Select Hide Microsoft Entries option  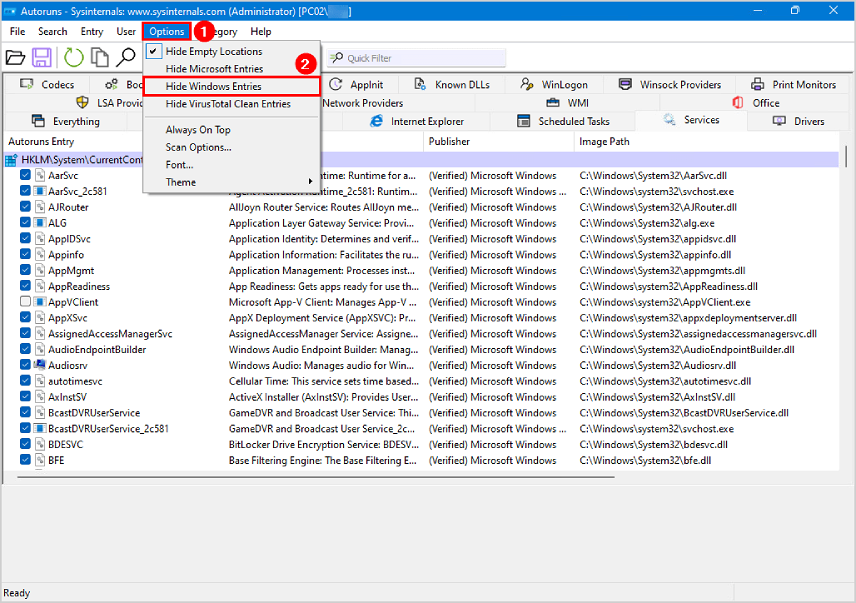point(231,69)
